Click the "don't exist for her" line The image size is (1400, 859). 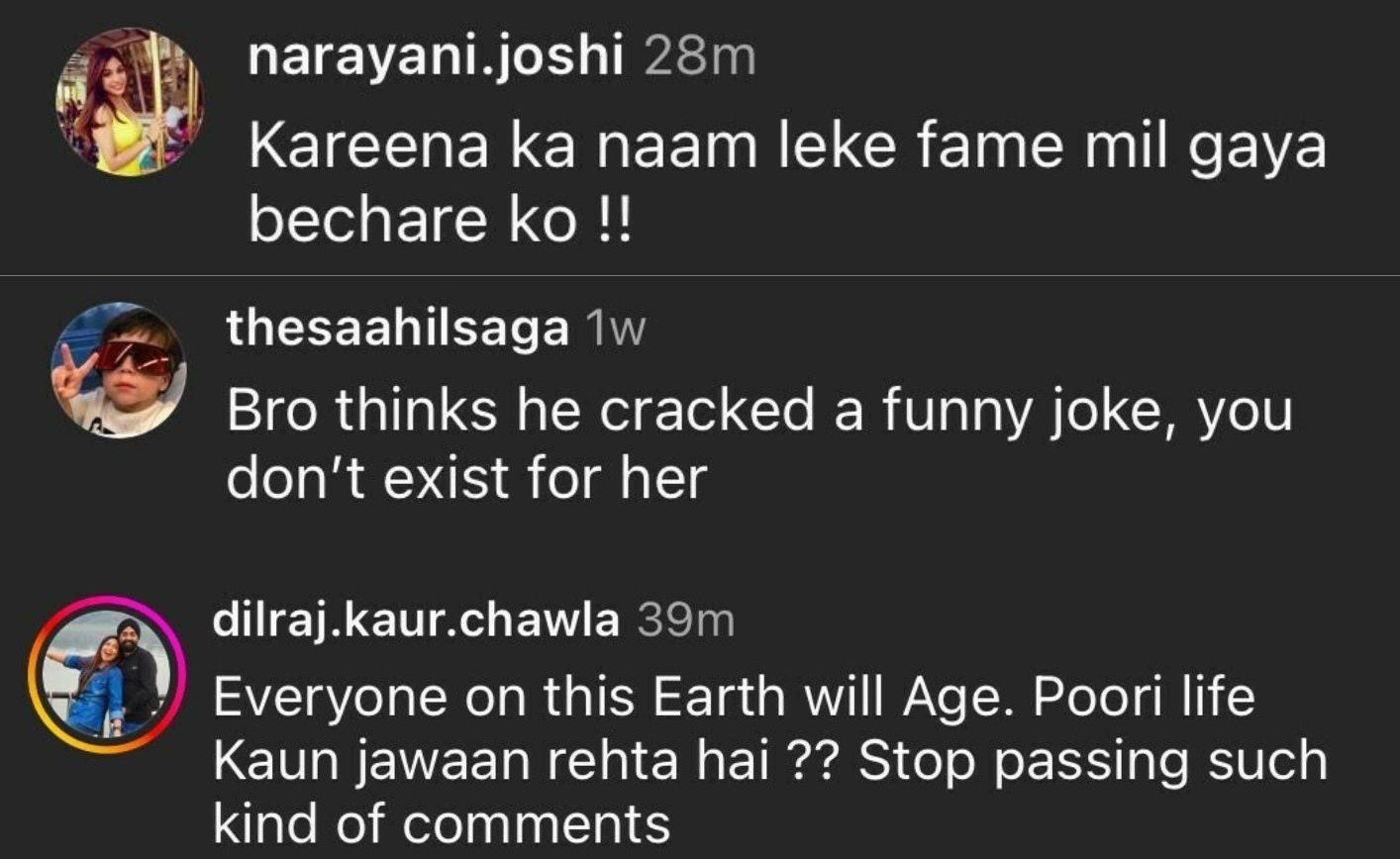pos(466,478)
